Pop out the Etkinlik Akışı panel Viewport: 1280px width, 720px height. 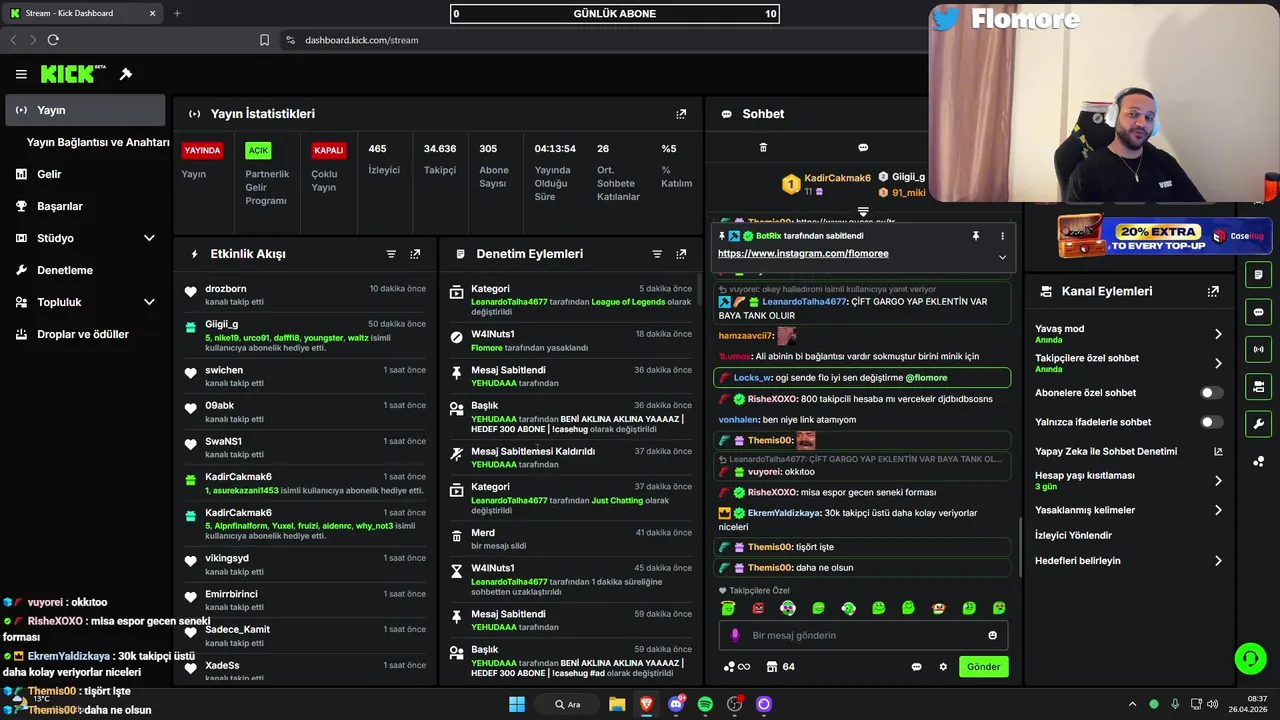pyautogui.click(x=415, y=254)
